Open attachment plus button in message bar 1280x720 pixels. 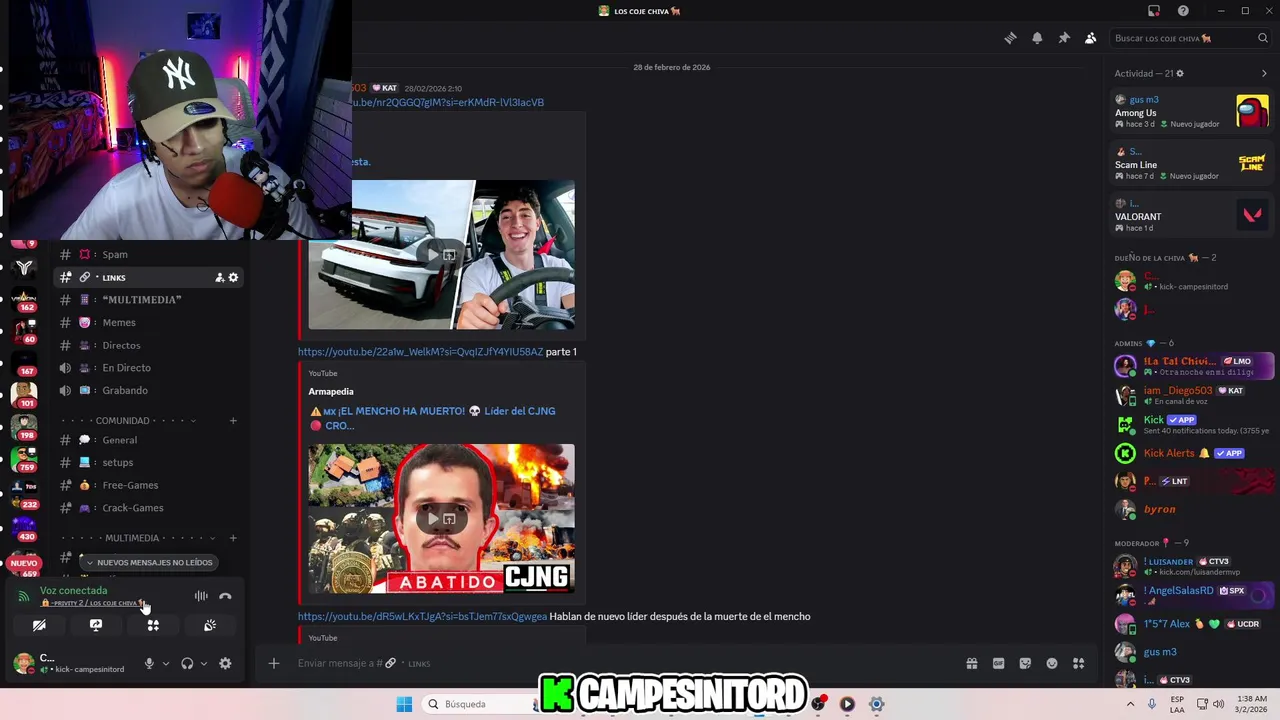[x=273, y=663]
